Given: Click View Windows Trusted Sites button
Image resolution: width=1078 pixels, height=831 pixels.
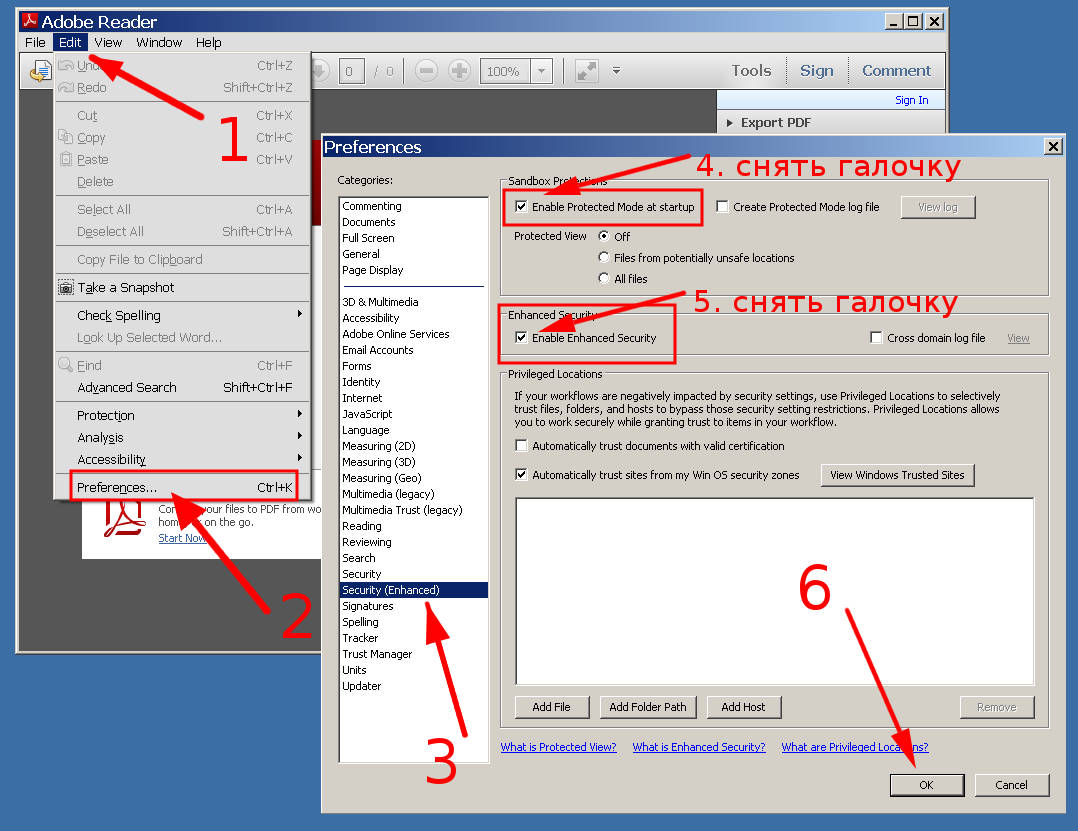Looking at the screenshot, I should 897,475.
